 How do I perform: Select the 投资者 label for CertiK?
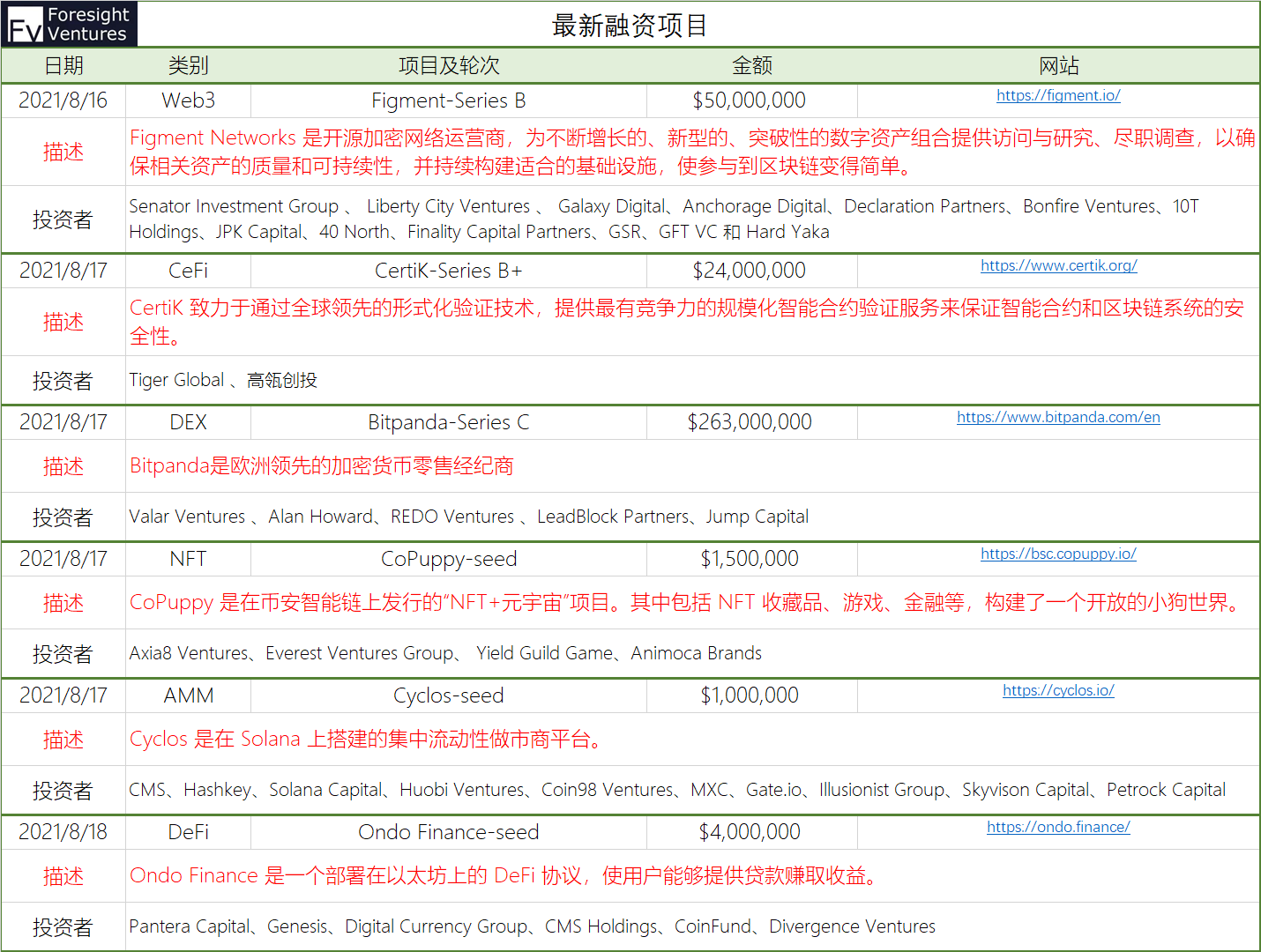pos(63,381)
